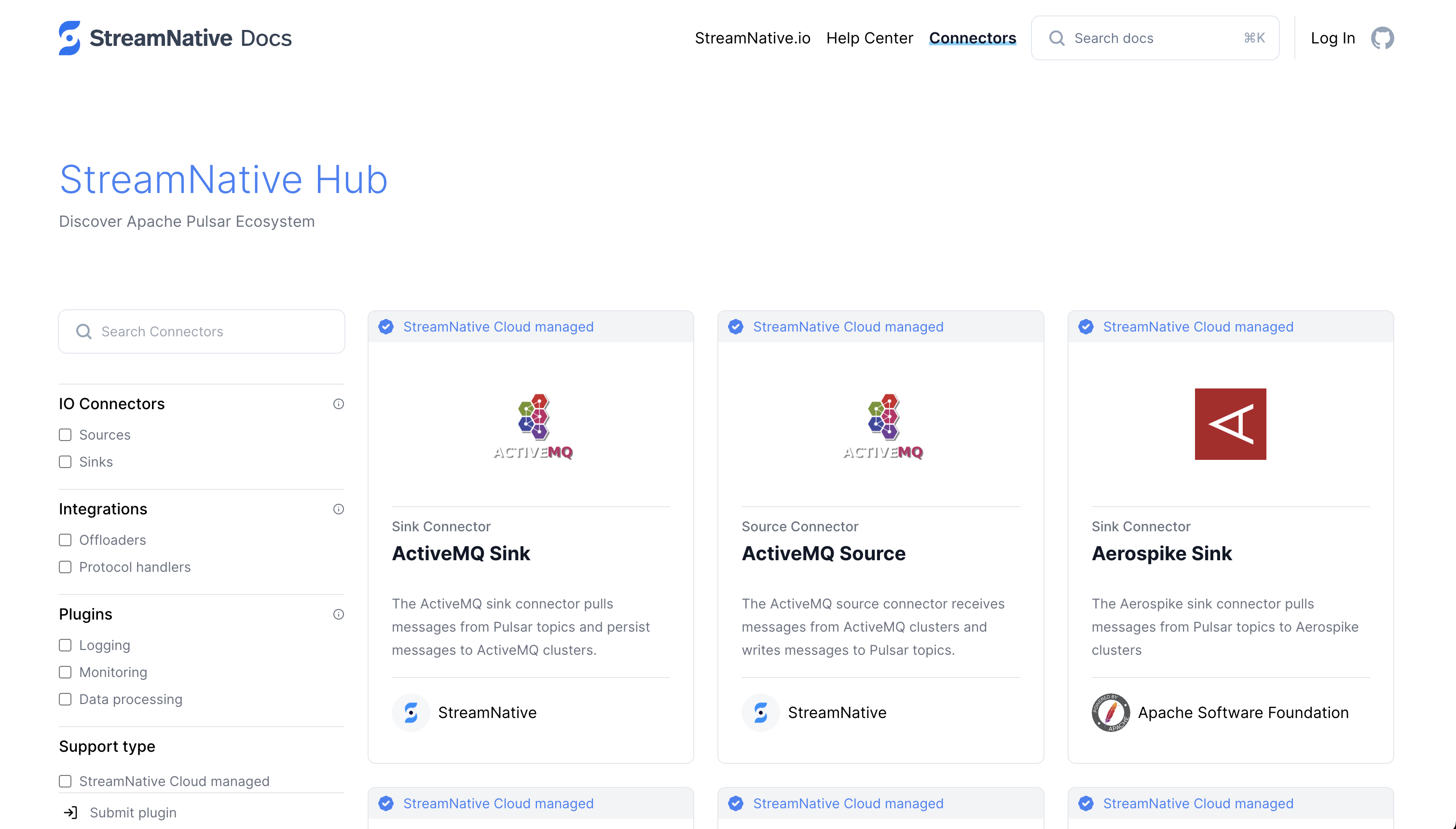Viewport: 1456px width, 829px height.
Task: Enable StreamNative Cloud managed filter
Action: click(x=65, y=781)
